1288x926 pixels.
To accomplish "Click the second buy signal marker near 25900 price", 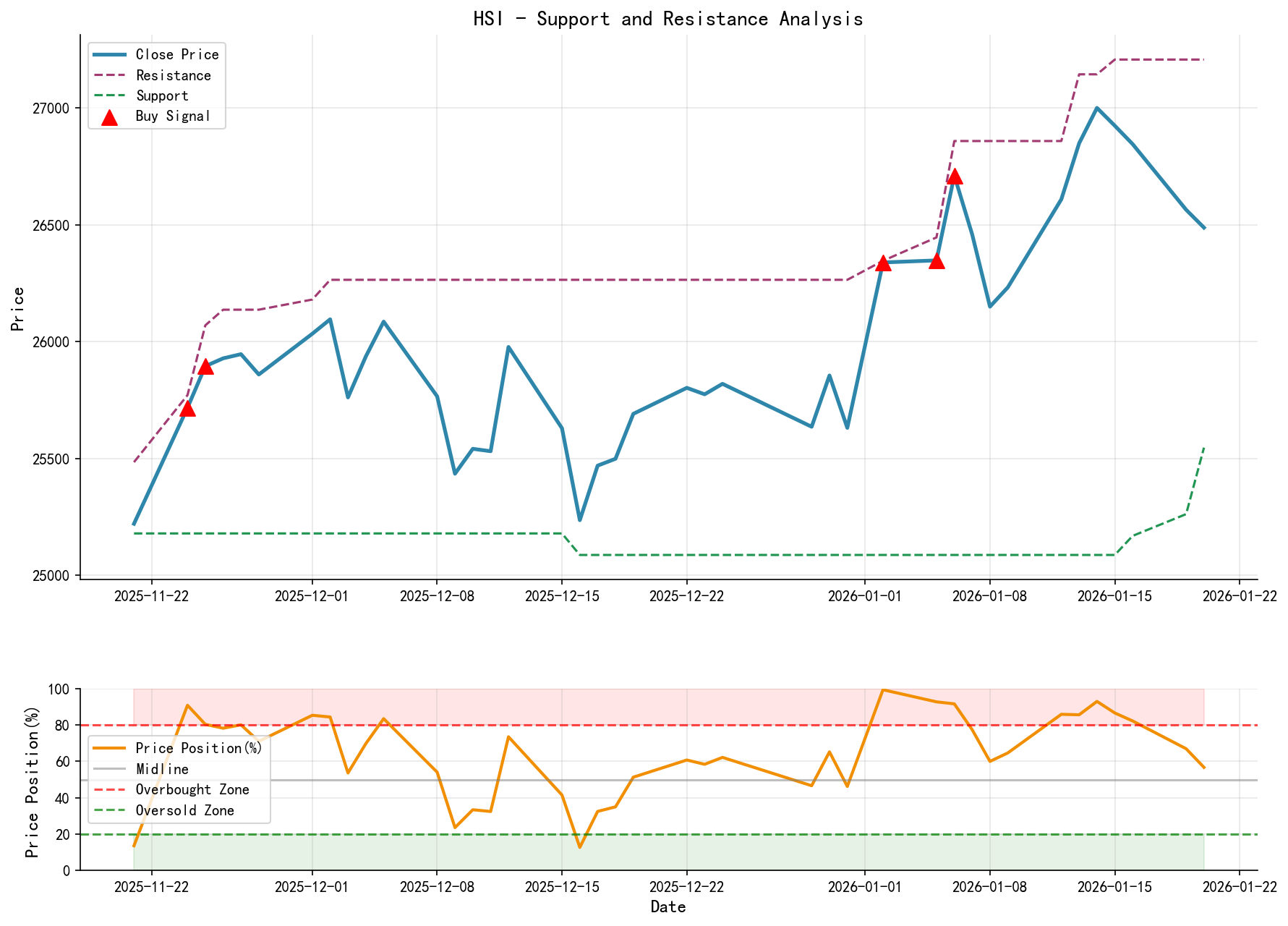I will coord(206,368).
